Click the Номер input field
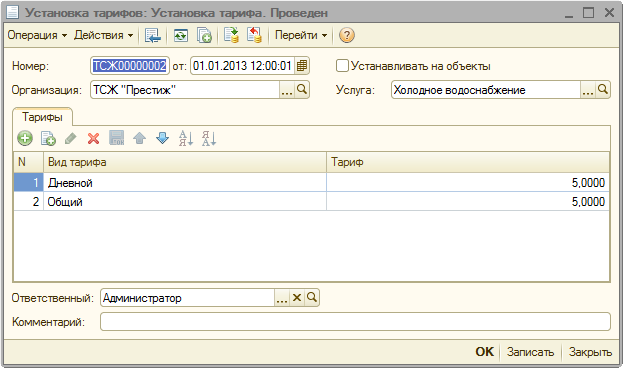 (x=130, y=66)
